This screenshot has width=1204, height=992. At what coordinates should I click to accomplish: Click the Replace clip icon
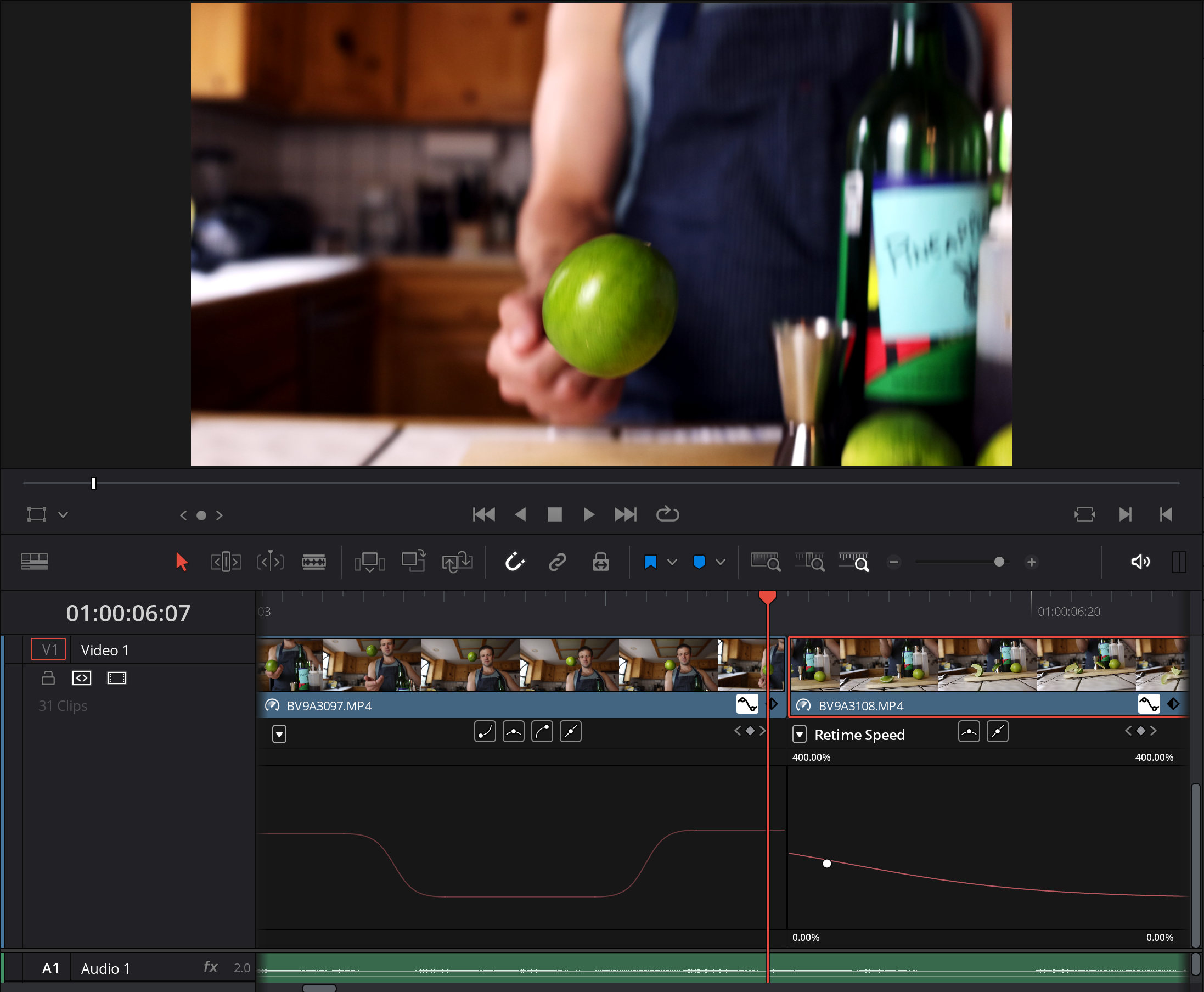(x=457, y=562)
